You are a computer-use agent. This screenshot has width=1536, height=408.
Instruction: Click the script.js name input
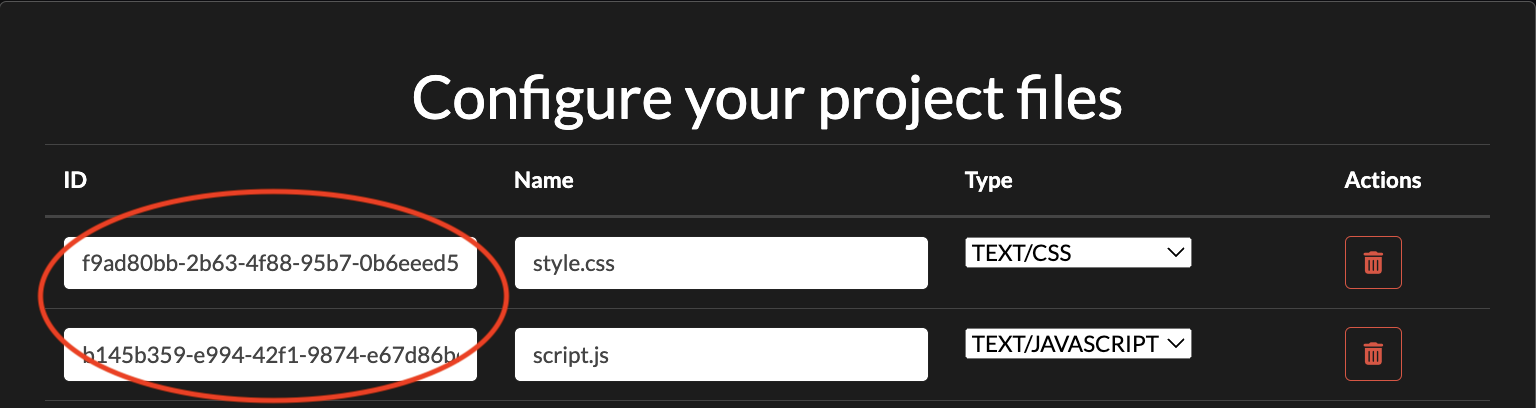[x=721, y=354]
